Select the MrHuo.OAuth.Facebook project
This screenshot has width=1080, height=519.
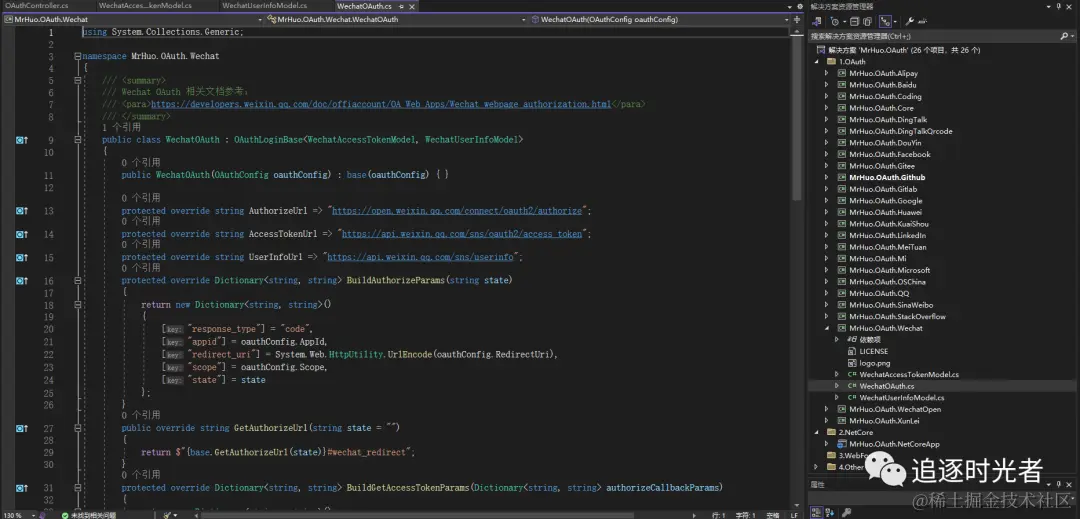pos(890,154)
